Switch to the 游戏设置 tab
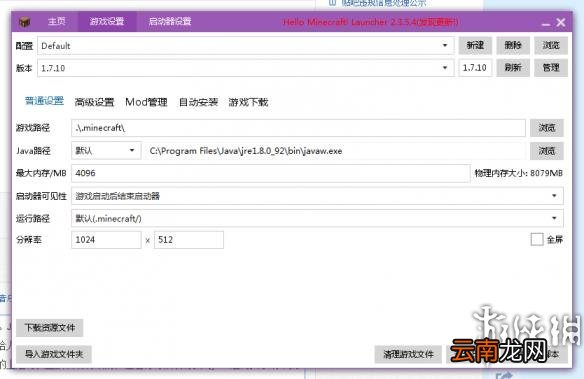 coord(107,21)
